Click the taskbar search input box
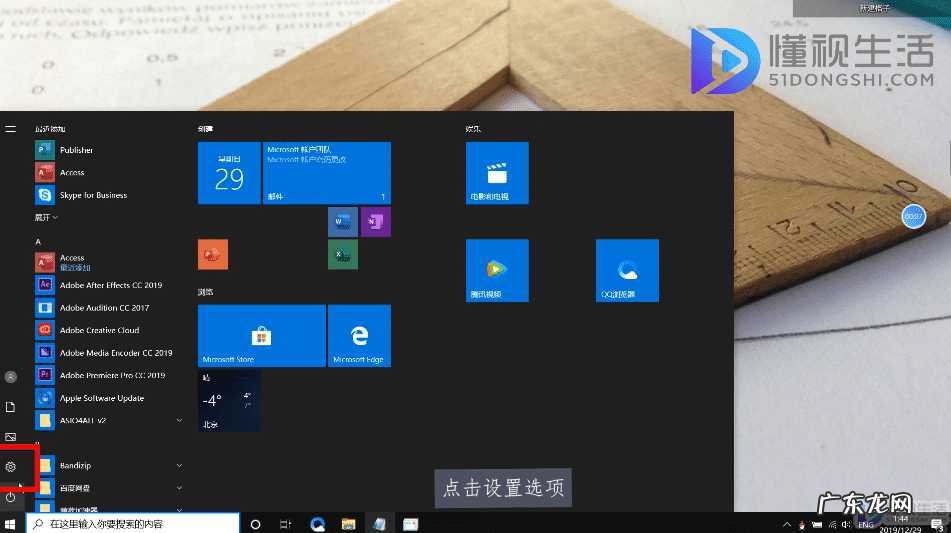 [135, 524]
